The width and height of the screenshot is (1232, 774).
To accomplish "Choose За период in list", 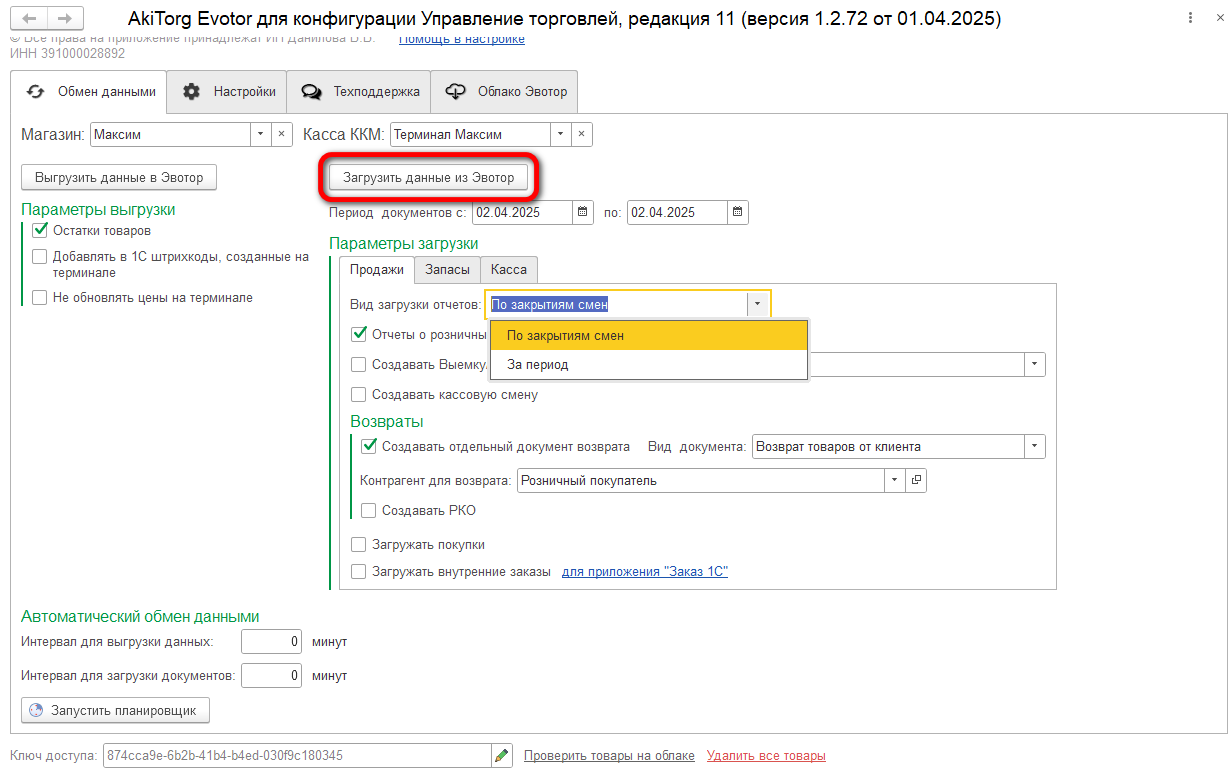I will pyautogui.click(x=649, y=365).
